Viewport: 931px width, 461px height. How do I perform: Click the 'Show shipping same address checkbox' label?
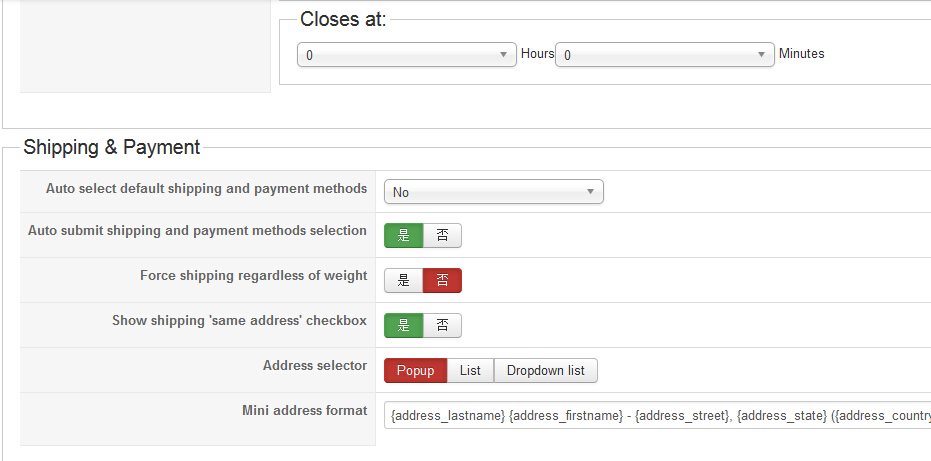point(239,321)
